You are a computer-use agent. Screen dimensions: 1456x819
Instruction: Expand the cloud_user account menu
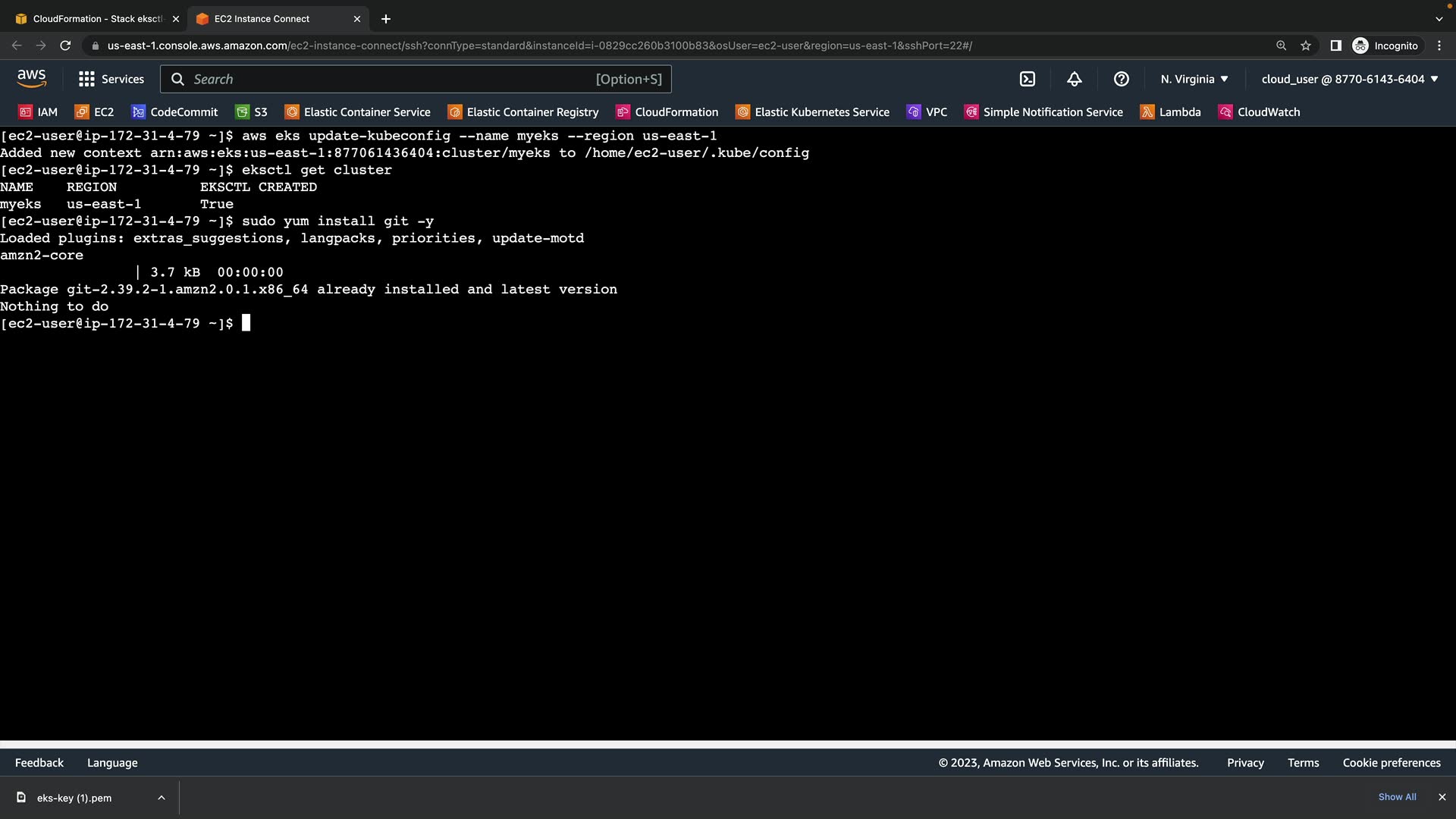coord(1350,79)
